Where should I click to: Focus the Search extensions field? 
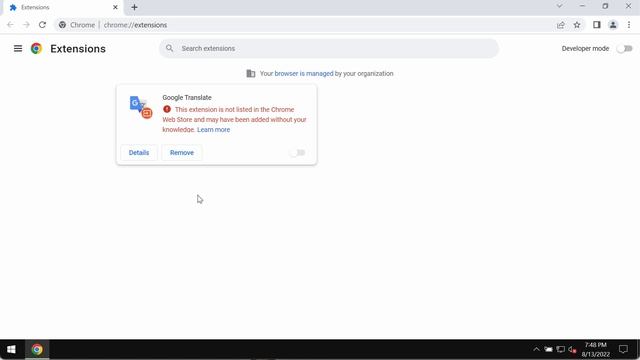point(329,48)
